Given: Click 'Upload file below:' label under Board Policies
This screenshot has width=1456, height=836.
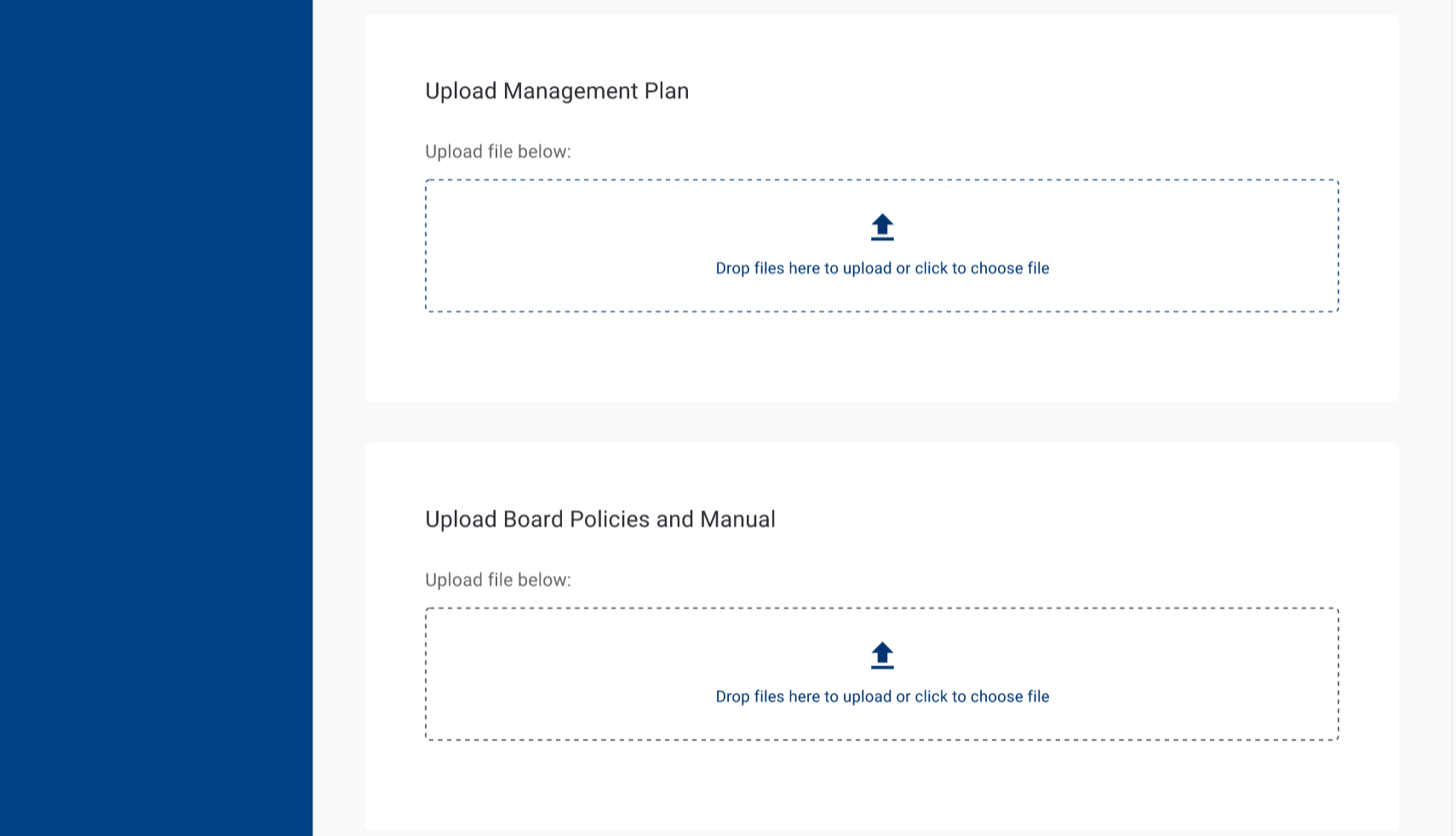Looking at the screenshot, I should click(498, 580).
